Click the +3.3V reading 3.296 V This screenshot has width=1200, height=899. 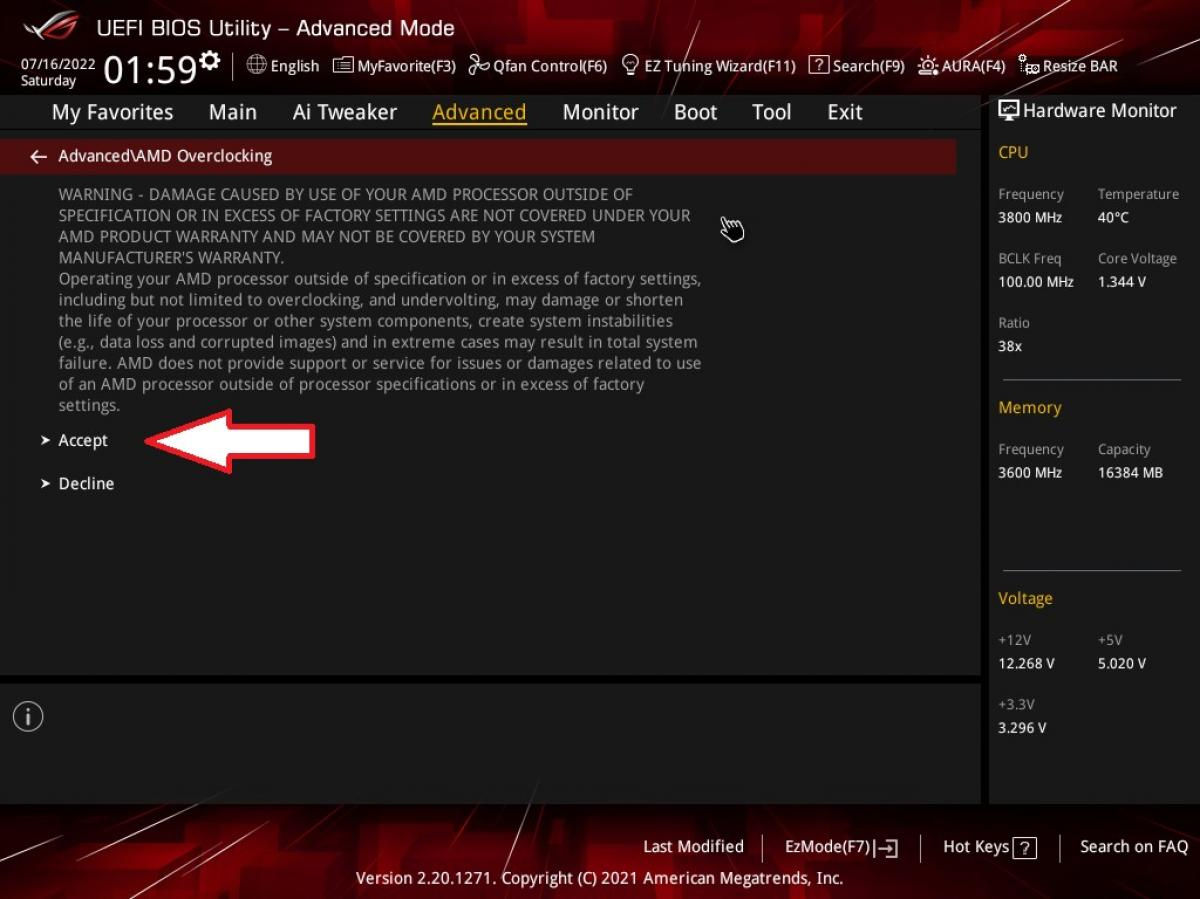[1022, 727]
